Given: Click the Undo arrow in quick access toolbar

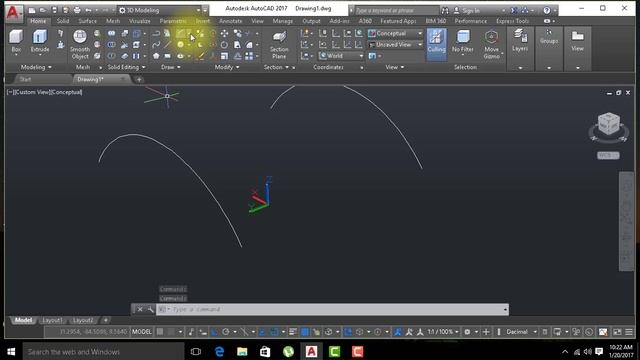Looking at the screenshot, I should [x=88, y=10].
